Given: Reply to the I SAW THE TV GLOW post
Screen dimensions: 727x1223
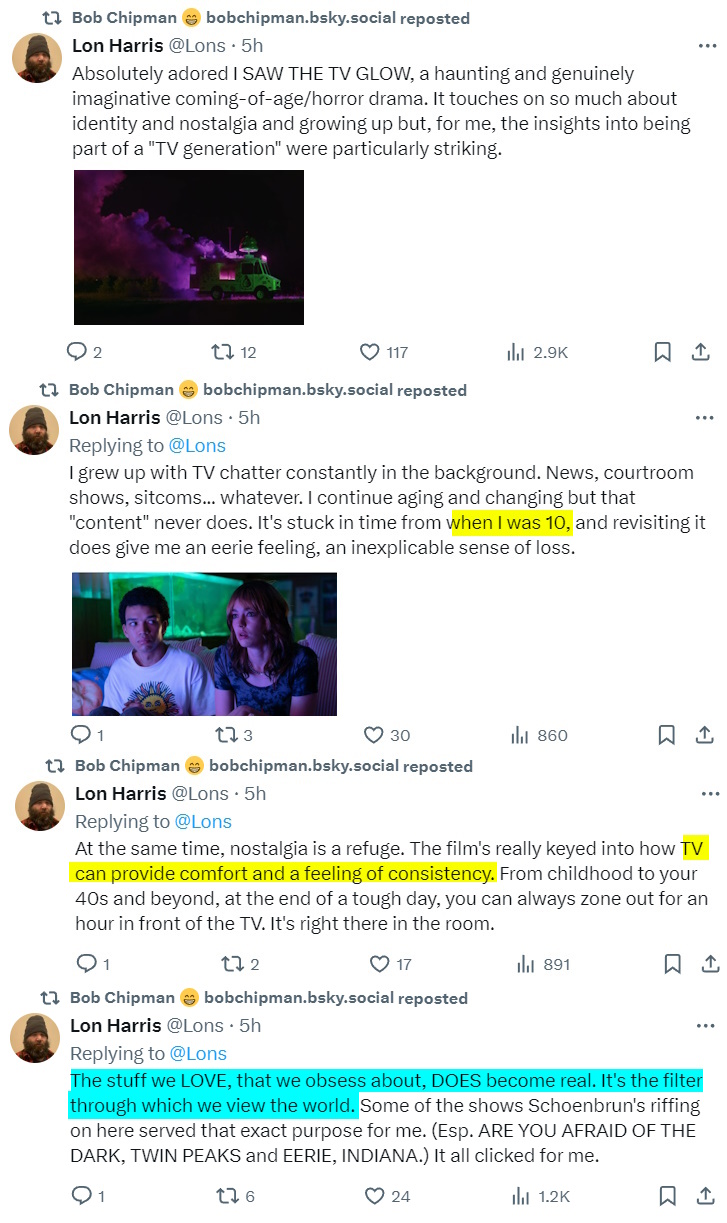Looking at the screenshot, I should [77, 352].
